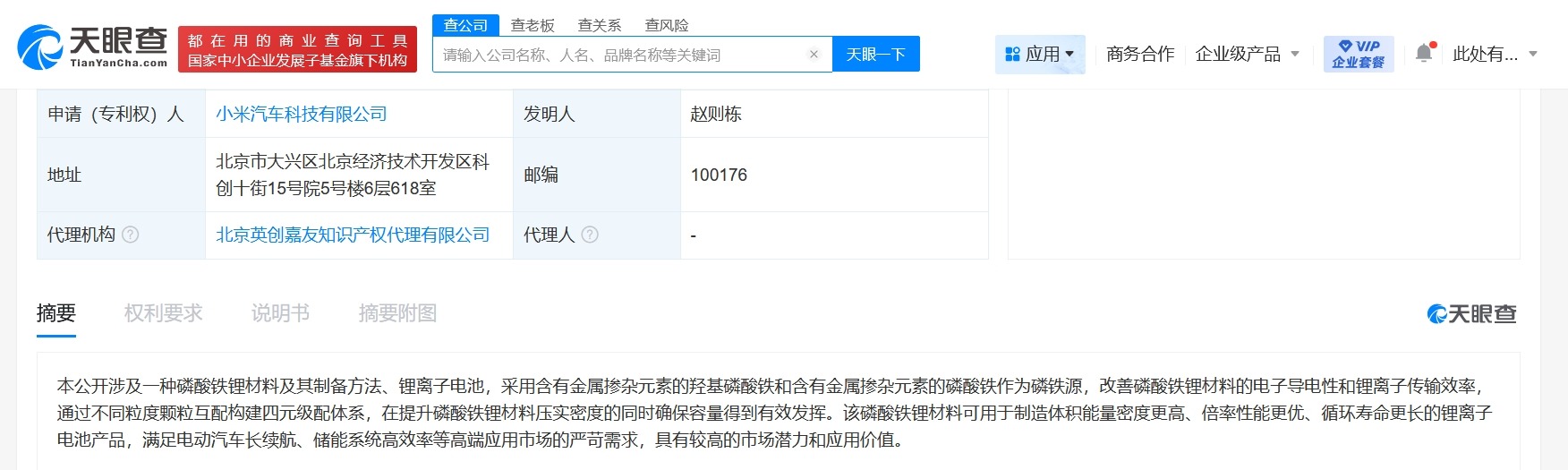Open the user account dropdown 此处有...

(x=1495, y=55)
